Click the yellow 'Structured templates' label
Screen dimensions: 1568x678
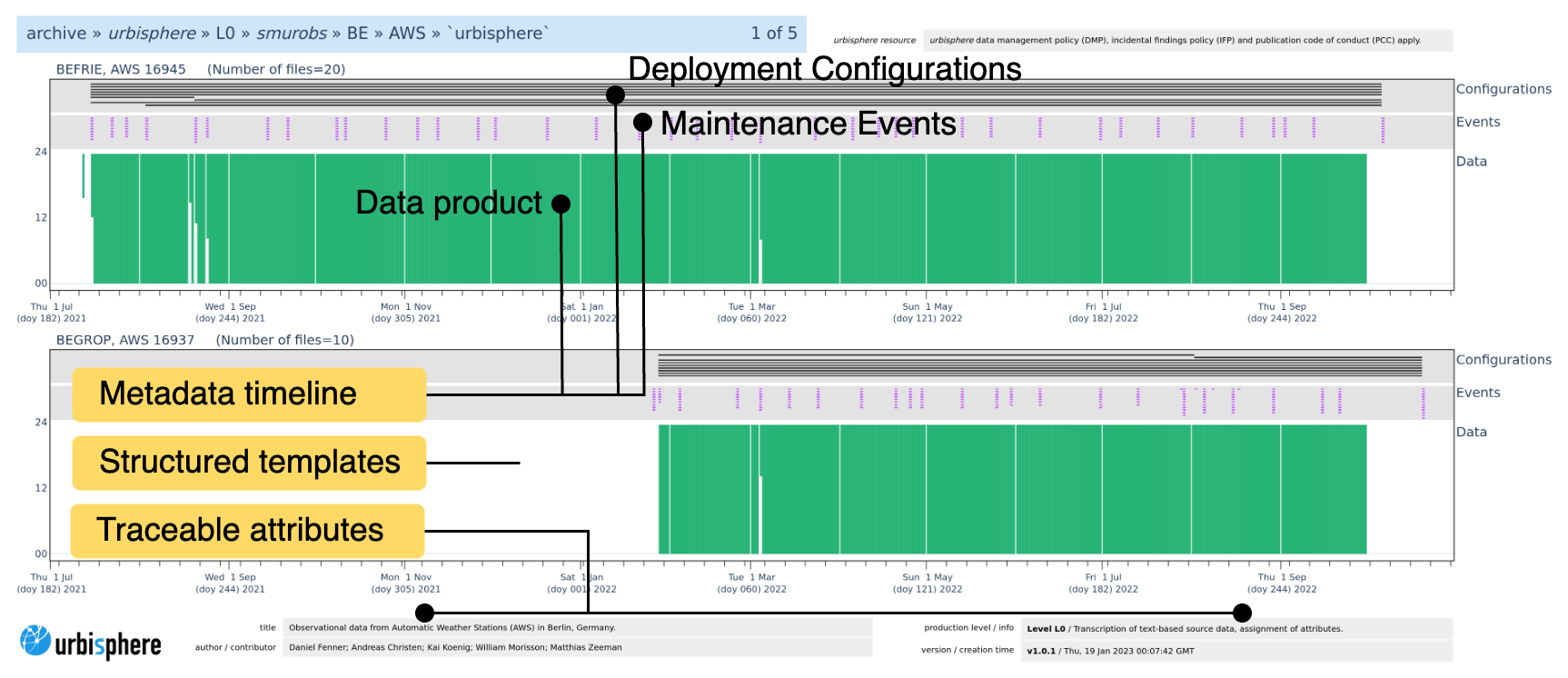click(x=248, y=463)
